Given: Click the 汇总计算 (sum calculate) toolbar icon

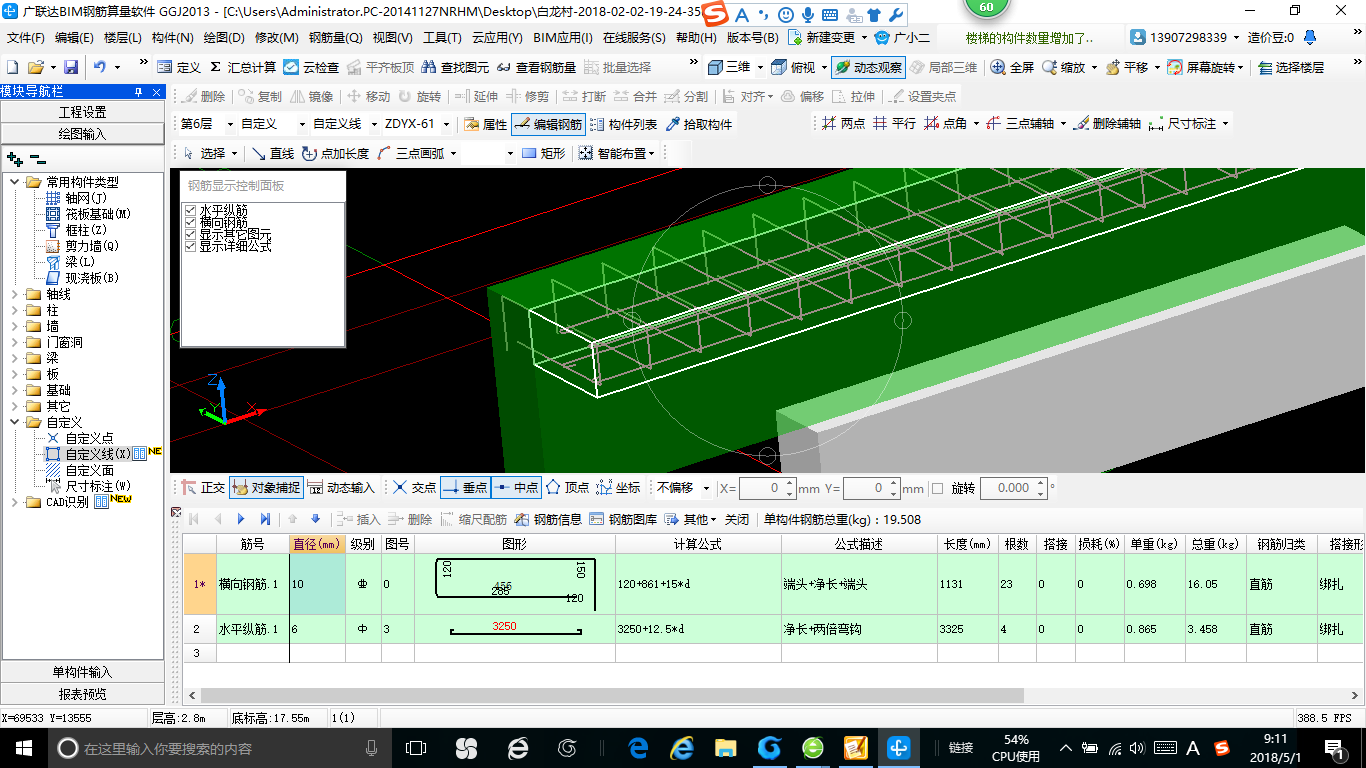Looking at the screenshot, I should [x=243, y=67].
